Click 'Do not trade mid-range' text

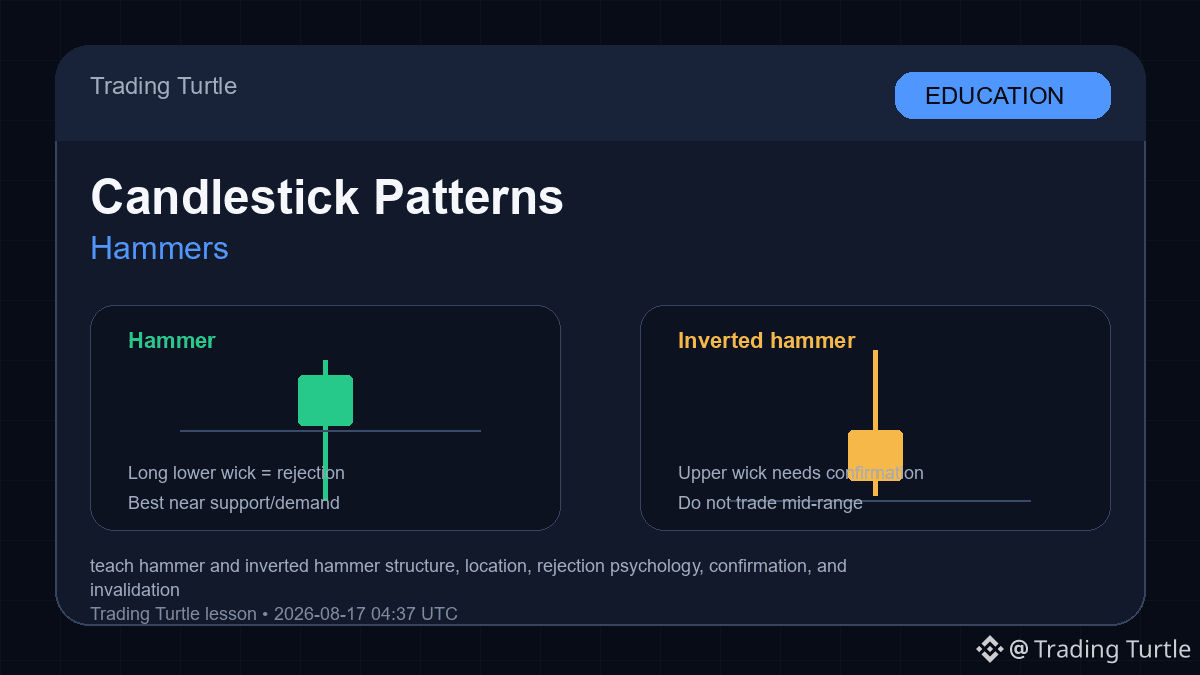point(770,503)
